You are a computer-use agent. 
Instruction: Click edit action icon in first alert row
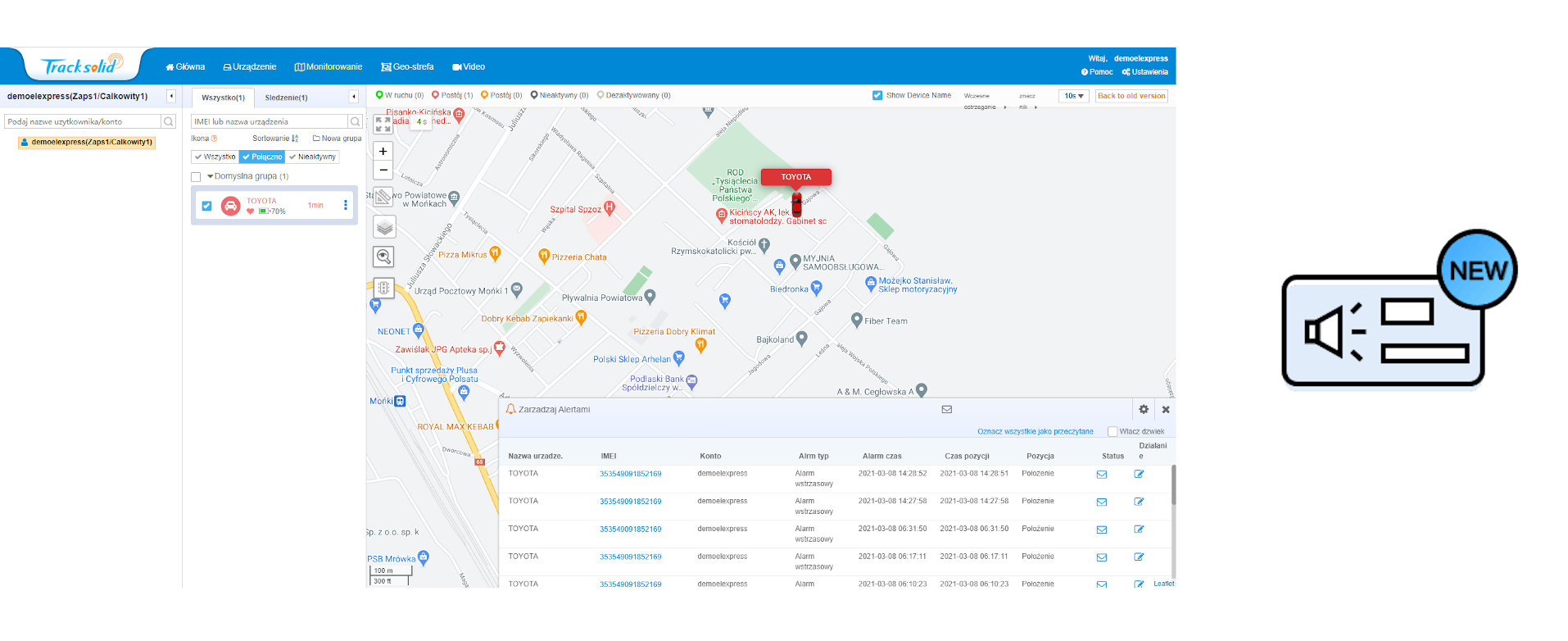(x=1139, y=475)
